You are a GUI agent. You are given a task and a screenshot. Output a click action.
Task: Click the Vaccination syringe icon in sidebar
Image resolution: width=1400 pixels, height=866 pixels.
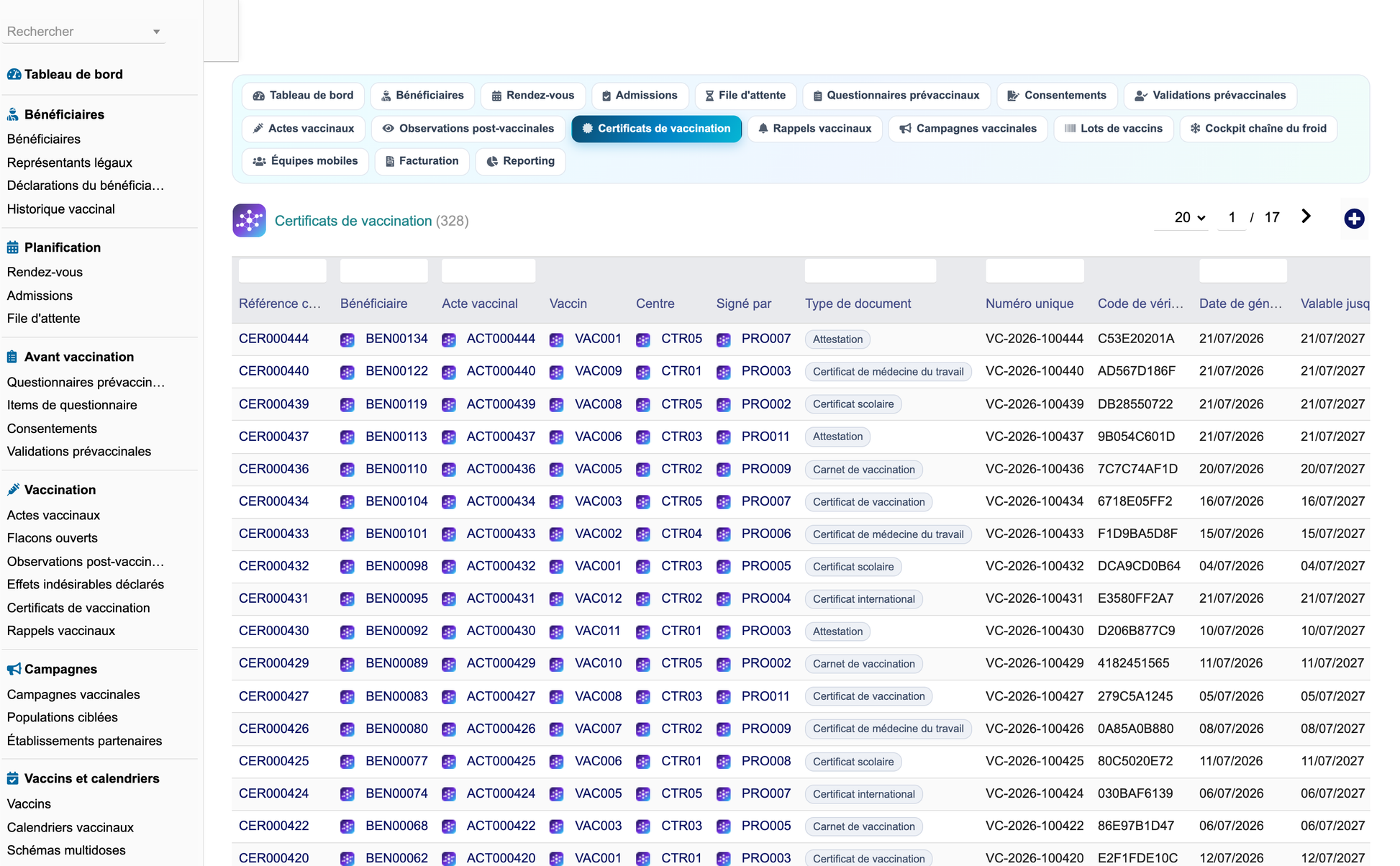(13, 490)
